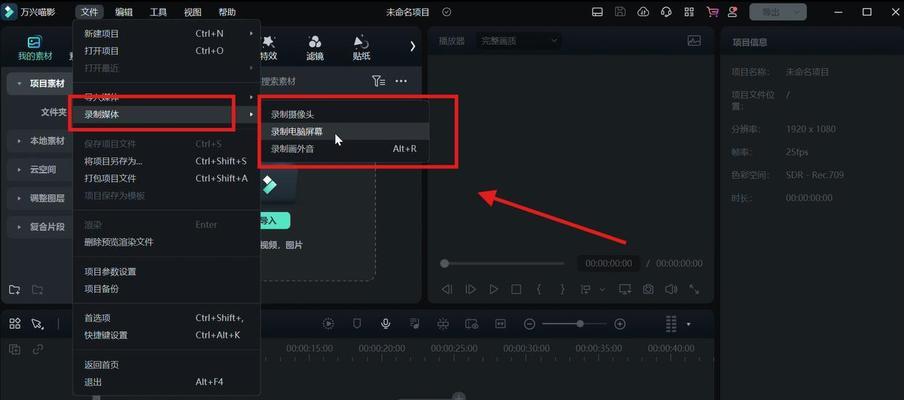Adjust the timeline zoom slider handle
The height and width of the screenshot is (400, 904).
[x=580, y=324]
